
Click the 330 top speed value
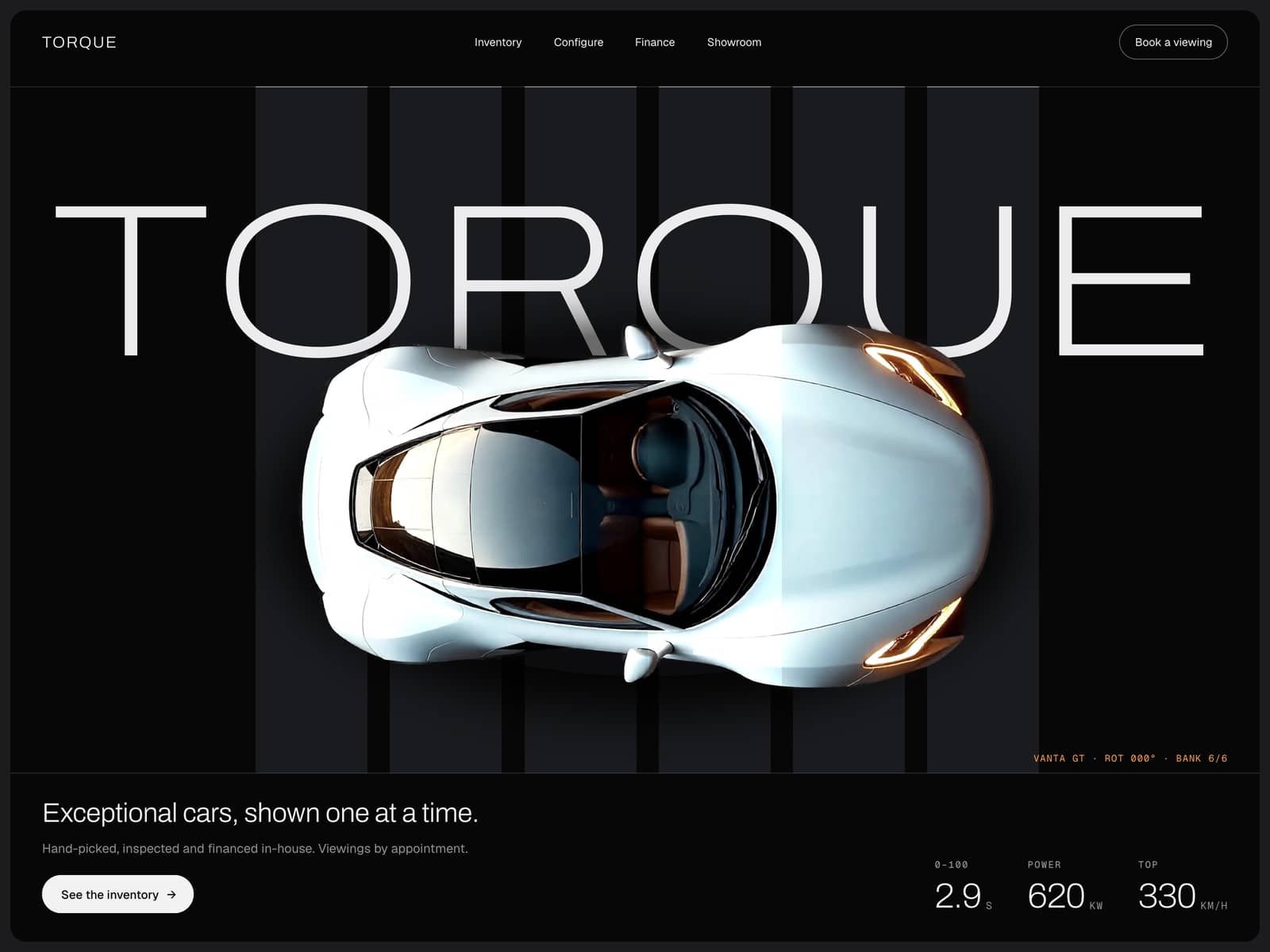[x=1167, y=896]
